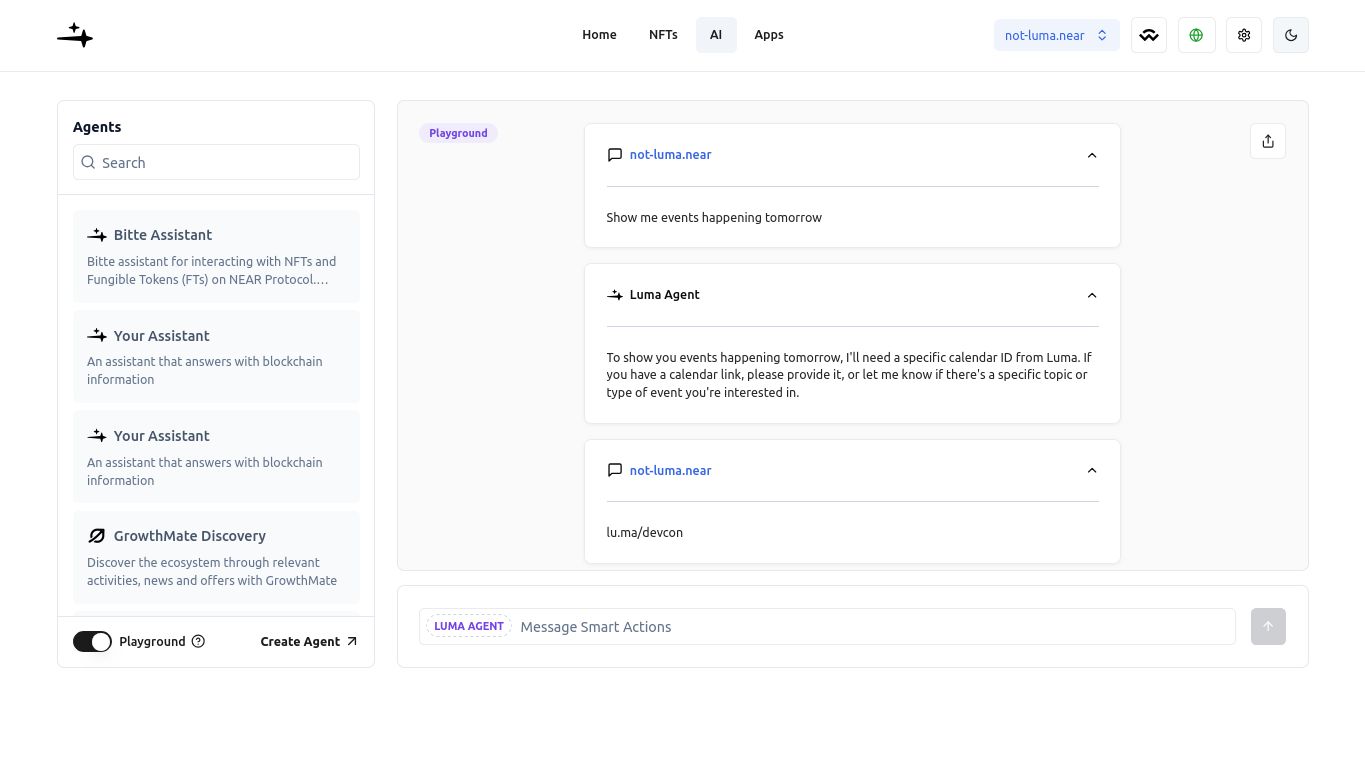Screen dimensions: 1365x767
Task: Toggle the Playground switch off
Action: tap(92, 641)
